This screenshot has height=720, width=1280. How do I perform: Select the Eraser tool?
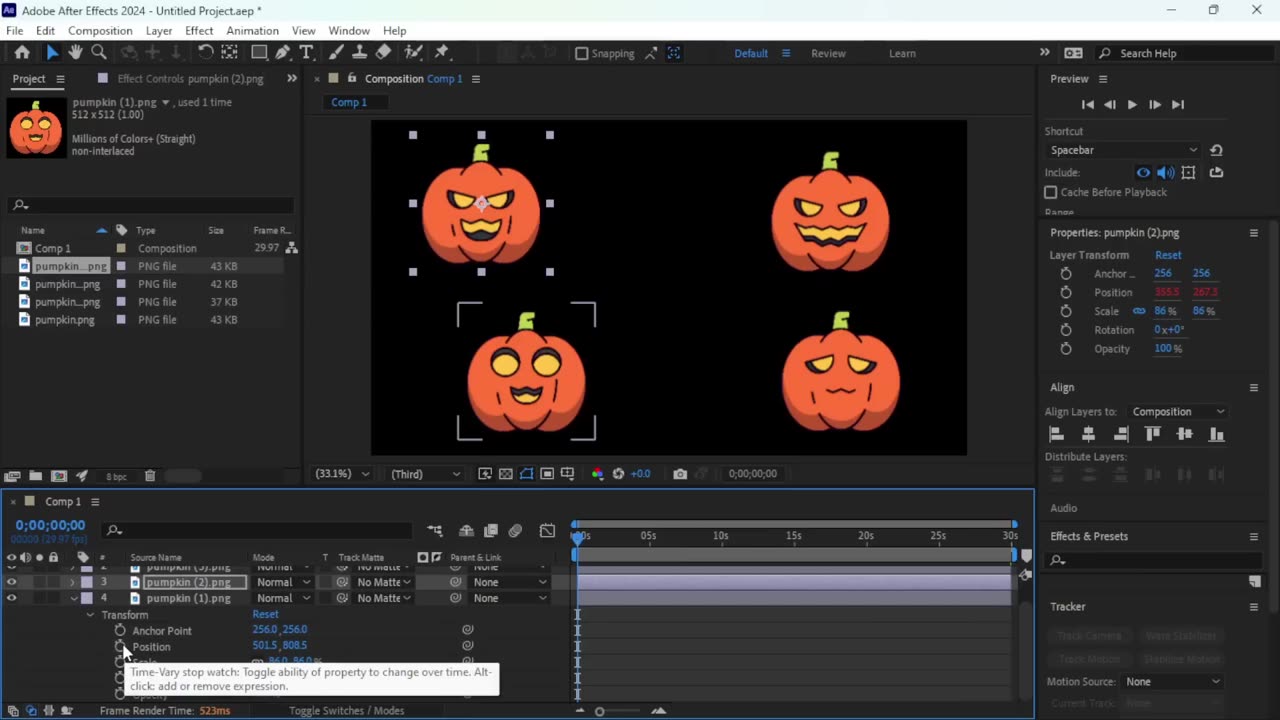point(384,53)
